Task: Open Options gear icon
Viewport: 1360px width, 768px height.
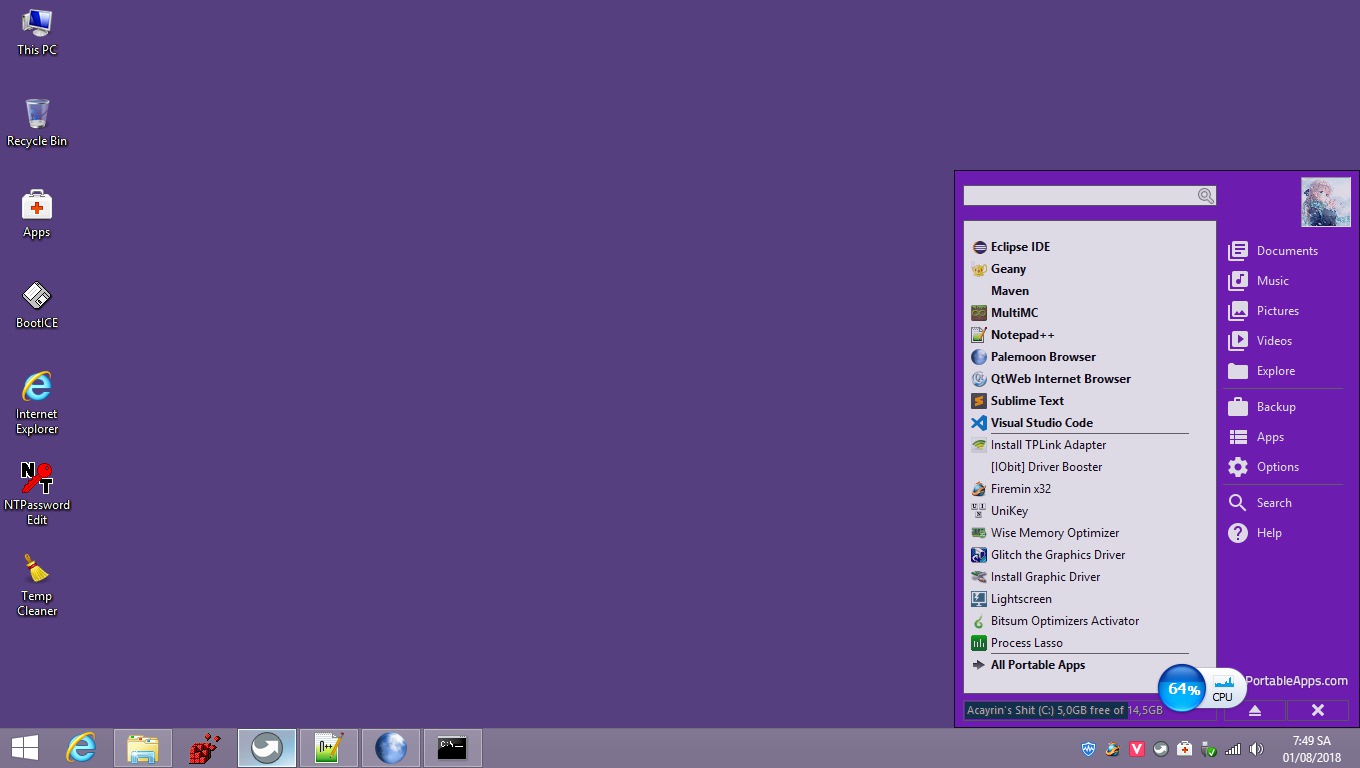Action: click(1238, 467)
